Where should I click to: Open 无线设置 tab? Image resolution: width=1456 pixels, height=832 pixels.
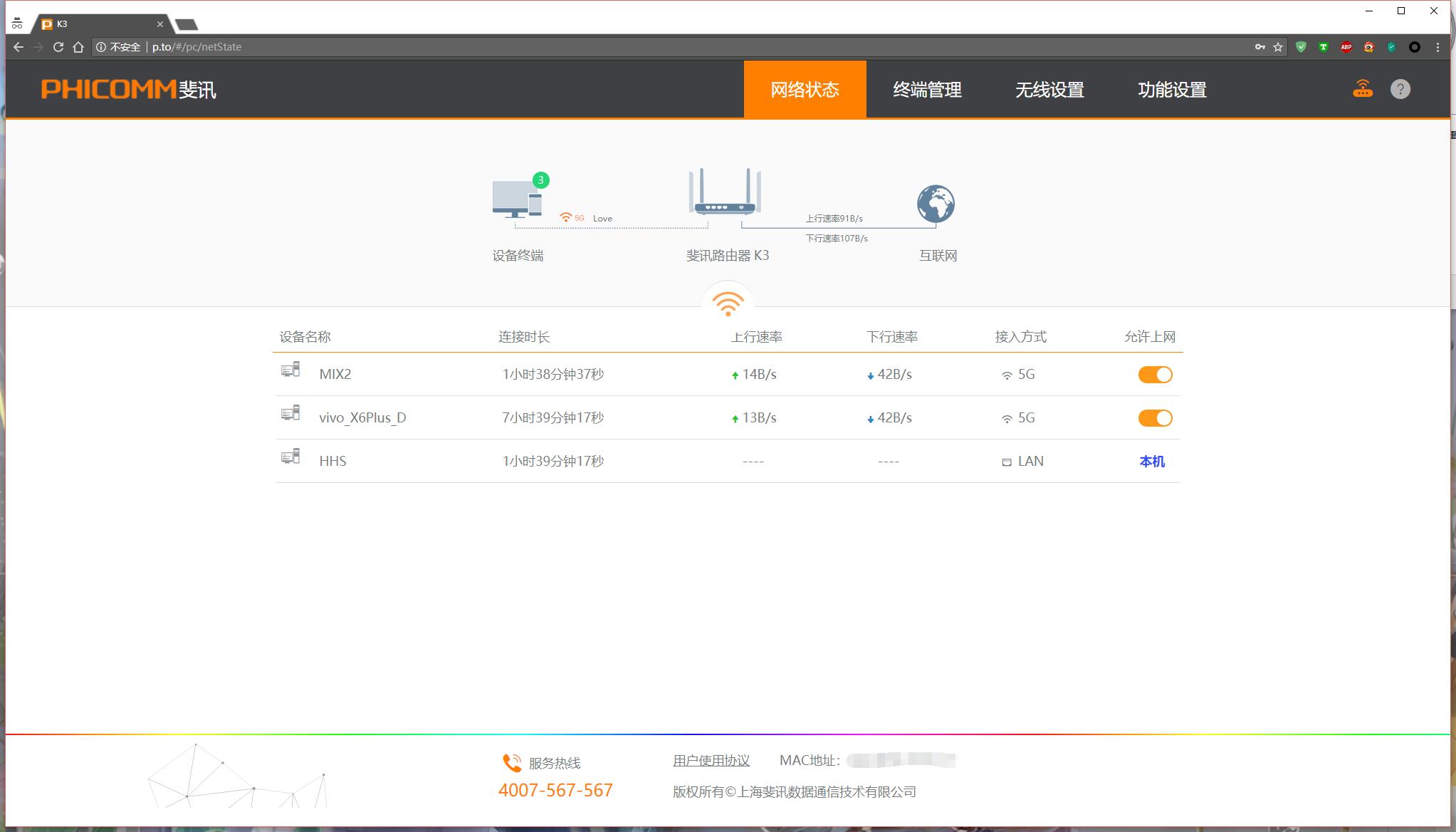point(1049,90)
